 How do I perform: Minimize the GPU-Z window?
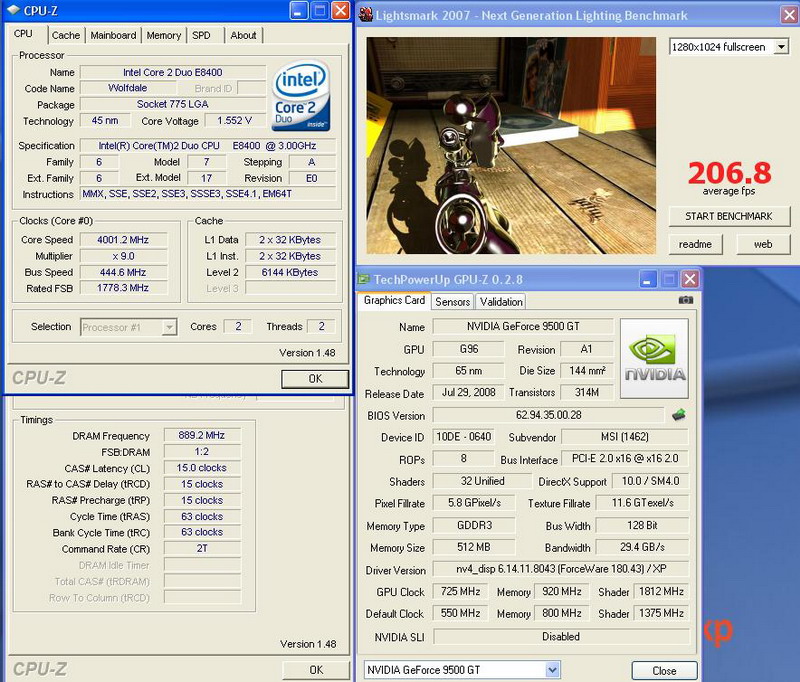[647, 279]
